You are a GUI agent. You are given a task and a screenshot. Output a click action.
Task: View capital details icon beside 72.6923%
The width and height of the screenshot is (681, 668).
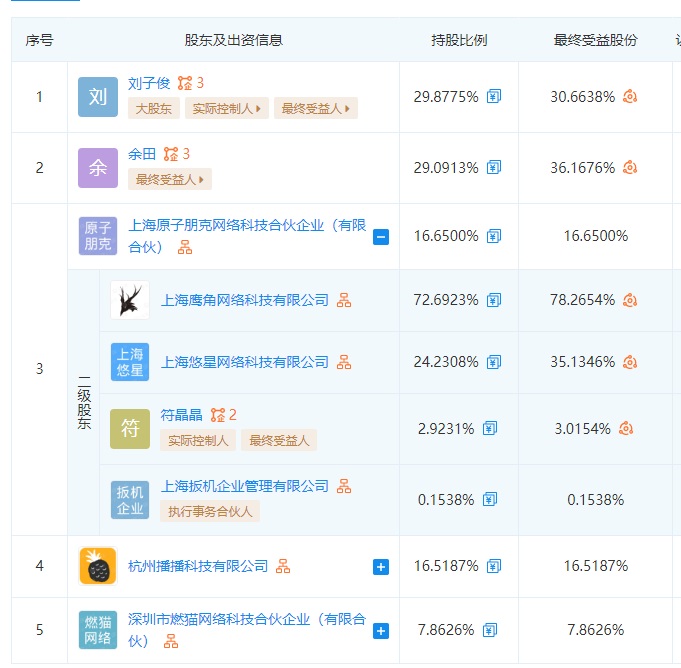(x=494, y=300)
